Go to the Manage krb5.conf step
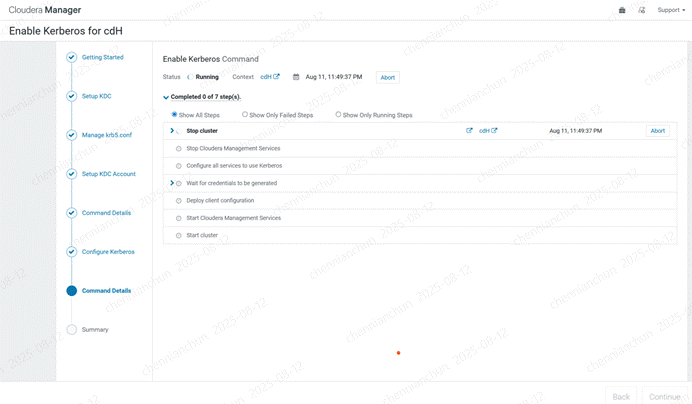 coord(107,135)
